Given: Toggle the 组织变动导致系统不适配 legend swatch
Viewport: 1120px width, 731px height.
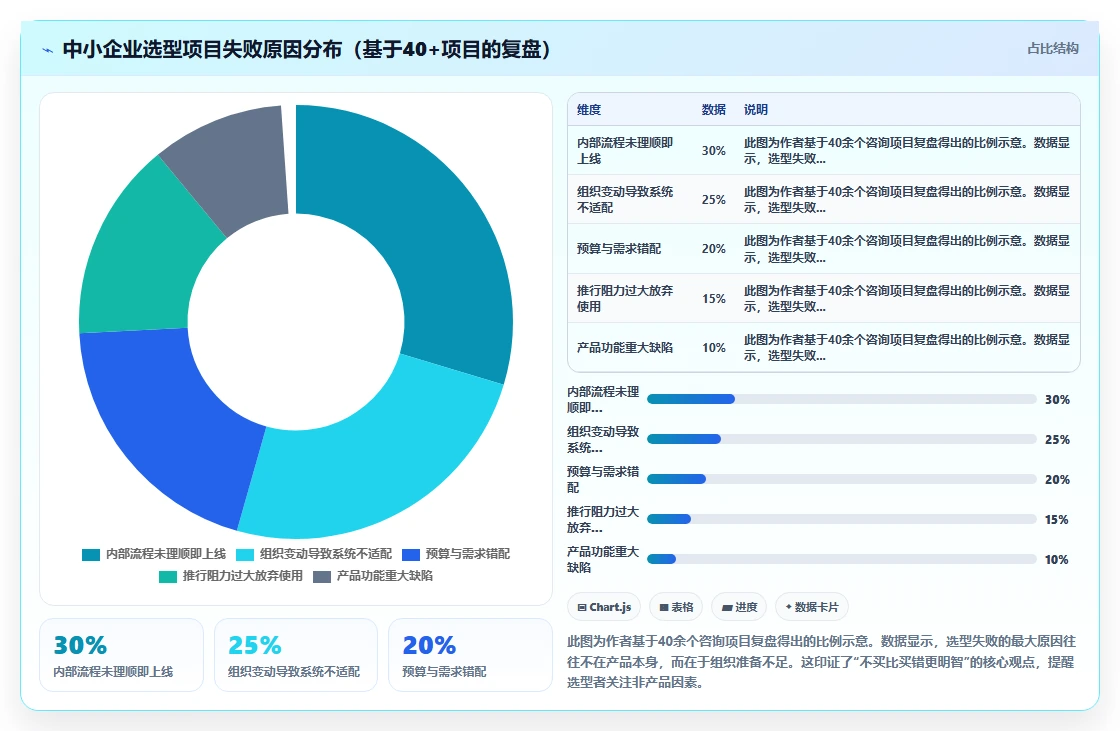Looking at the screenshot, I should tap(245, 555).
